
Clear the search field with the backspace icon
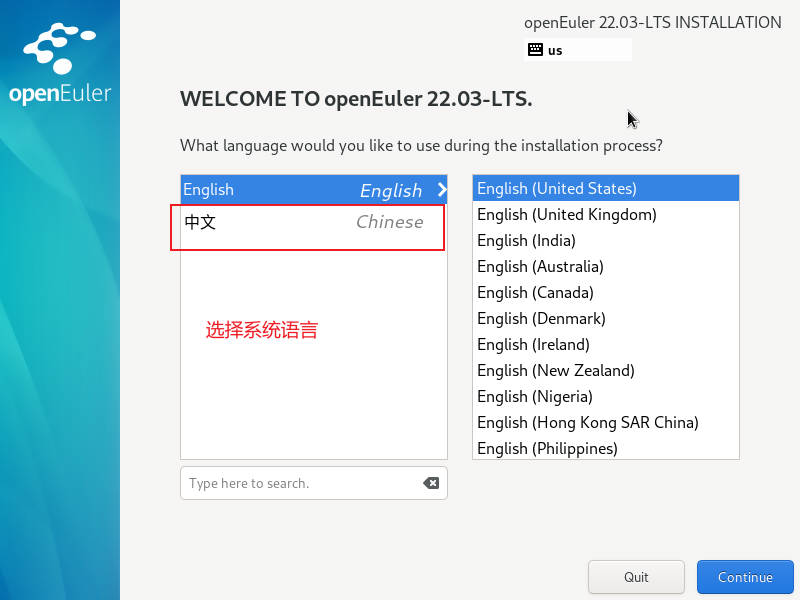pos(431,483)
